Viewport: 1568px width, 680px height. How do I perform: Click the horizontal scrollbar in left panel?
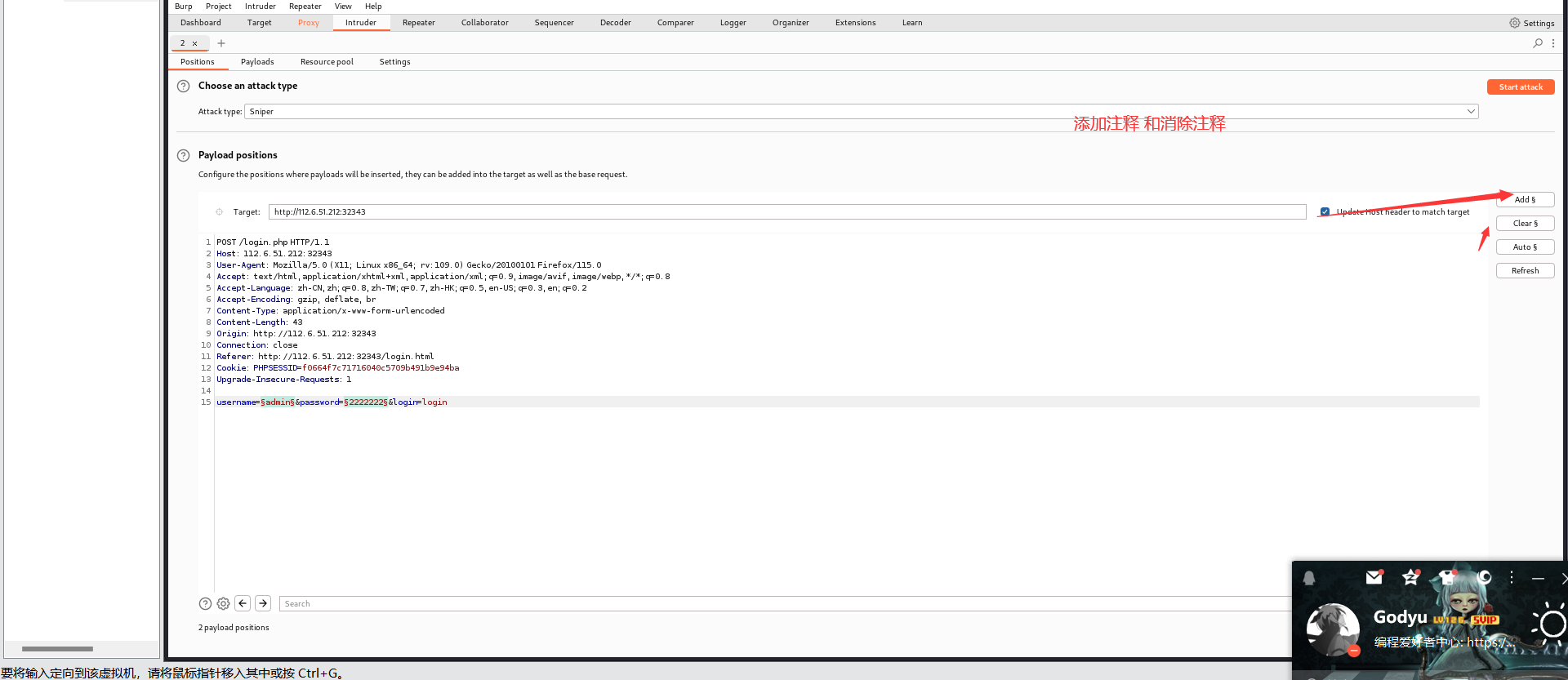pos(57,649)
